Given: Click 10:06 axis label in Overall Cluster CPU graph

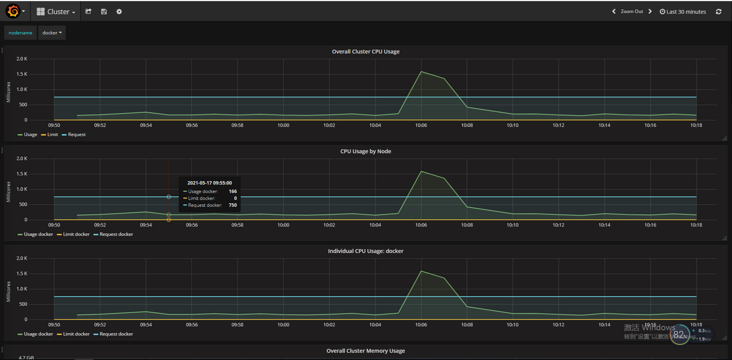Looking at the screenshot, I should (421, 125).
